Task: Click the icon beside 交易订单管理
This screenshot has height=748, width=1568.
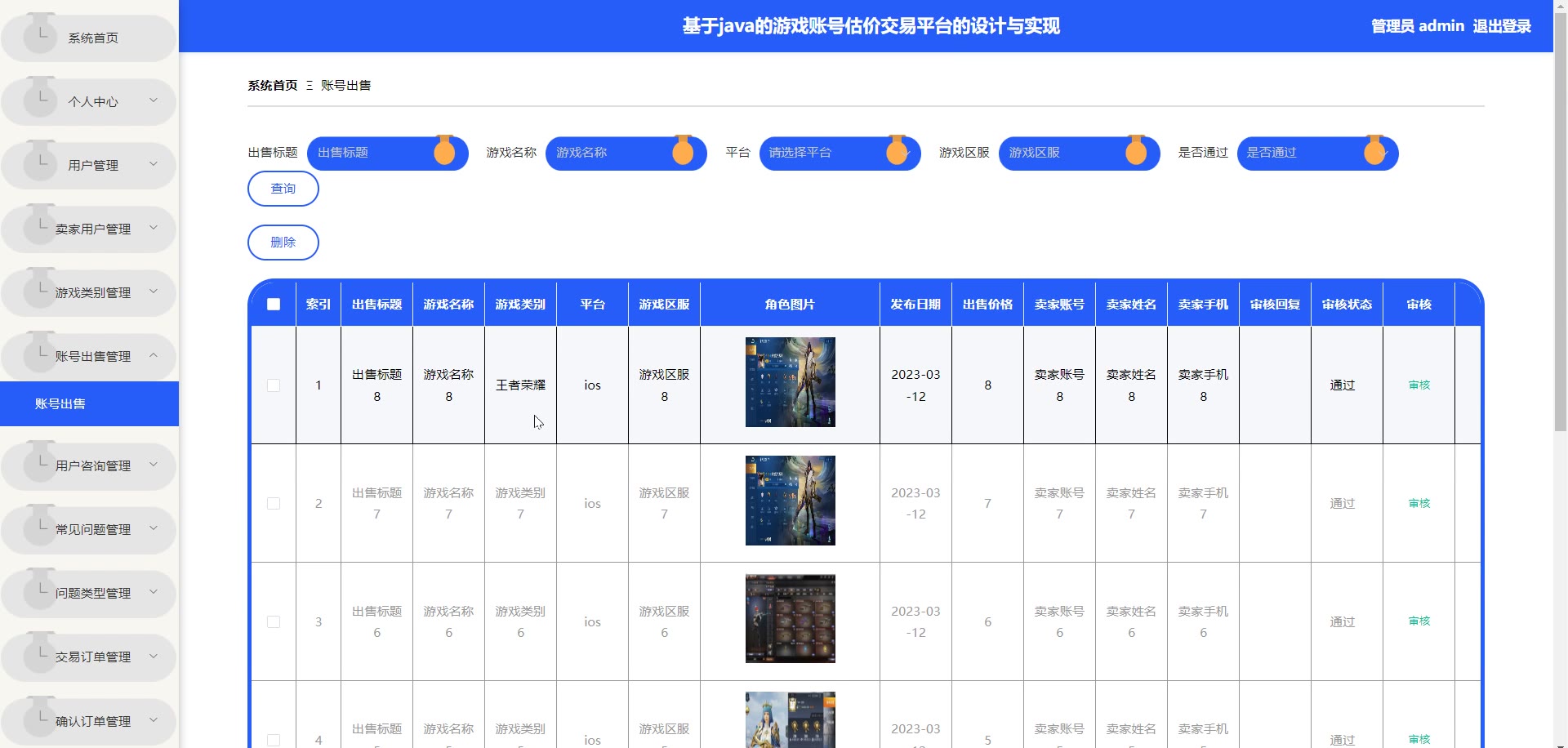Action: click(40, 652)
